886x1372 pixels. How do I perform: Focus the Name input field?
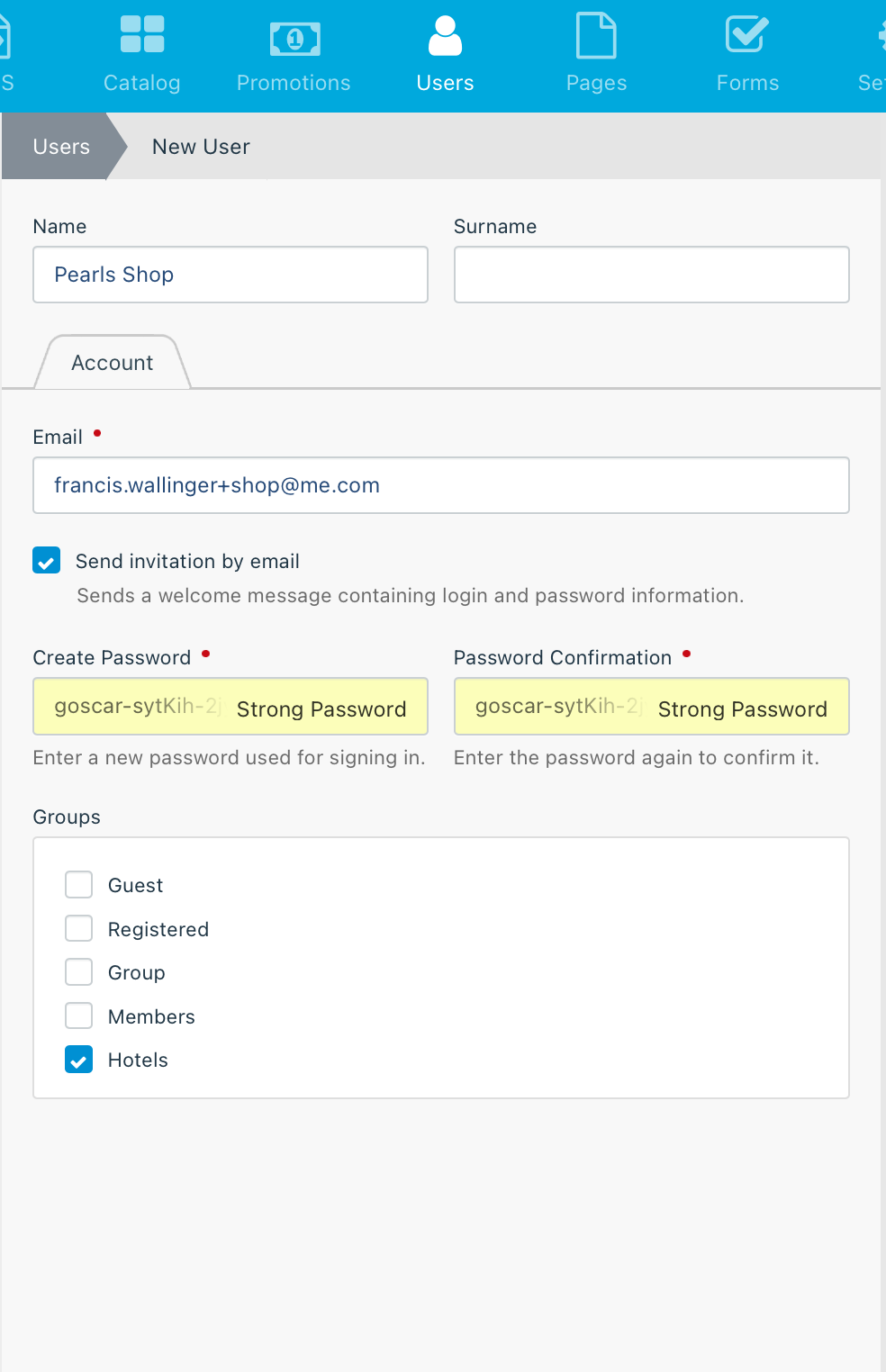click(231, 275)
